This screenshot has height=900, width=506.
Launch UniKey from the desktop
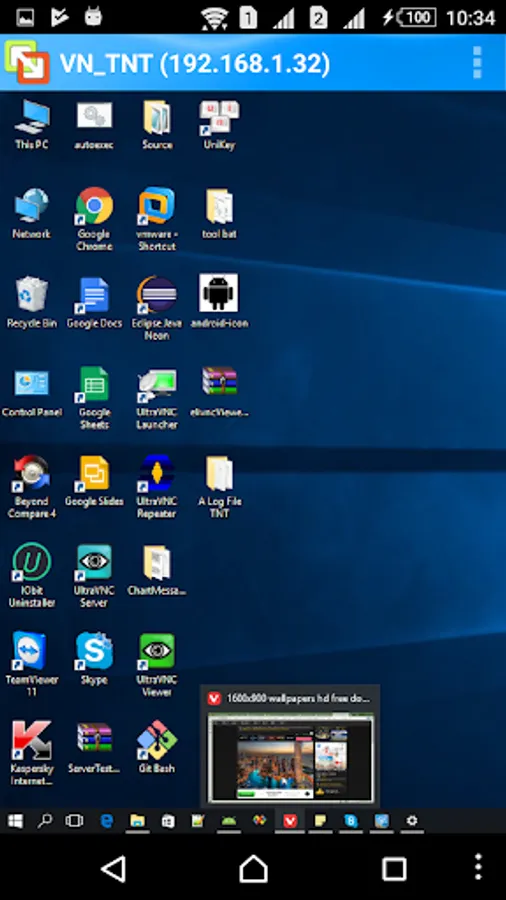tap(219, 125)
